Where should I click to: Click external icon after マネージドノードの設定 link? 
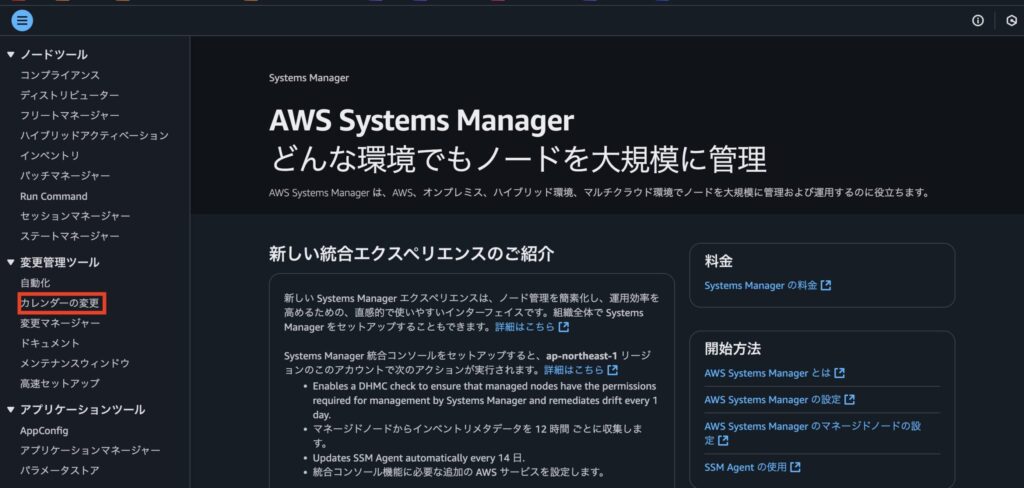point(723,441)
